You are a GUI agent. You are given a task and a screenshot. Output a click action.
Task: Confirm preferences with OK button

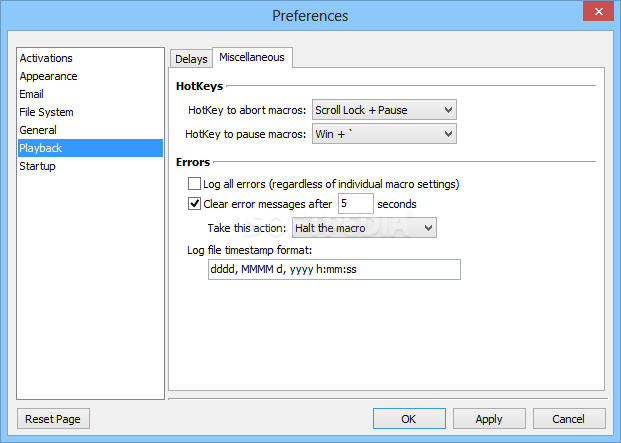click(409, 419)
